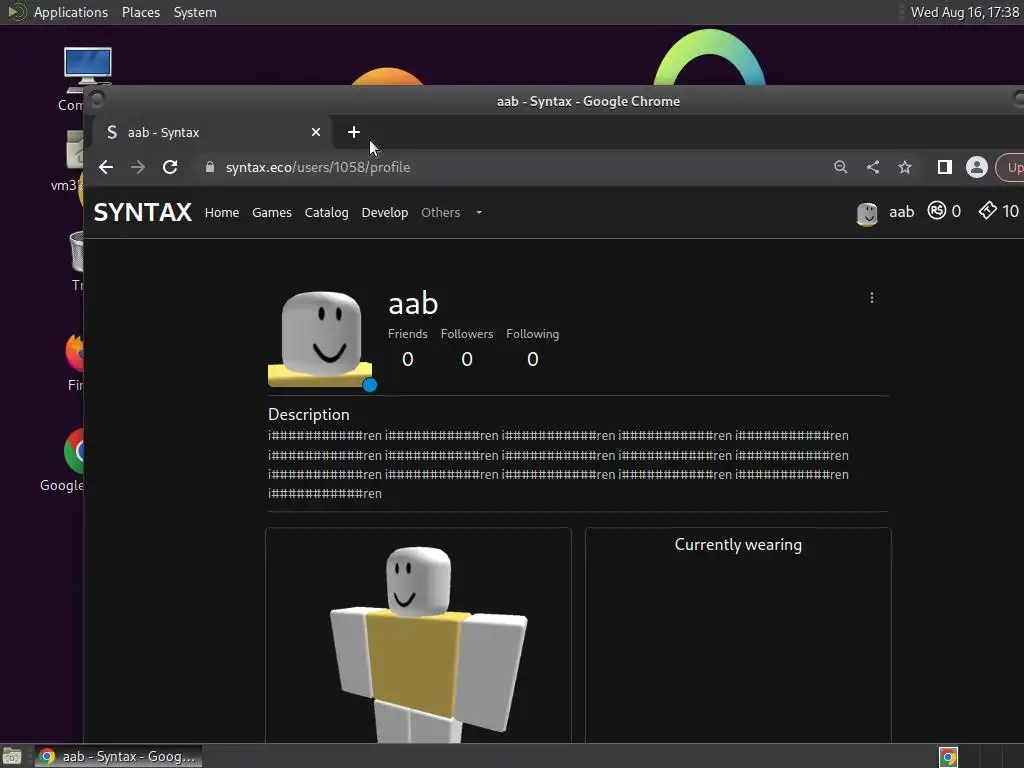1024x768 pixels.
Task: Select aab - Syntax taskbar window button
Action: [118, 756]
